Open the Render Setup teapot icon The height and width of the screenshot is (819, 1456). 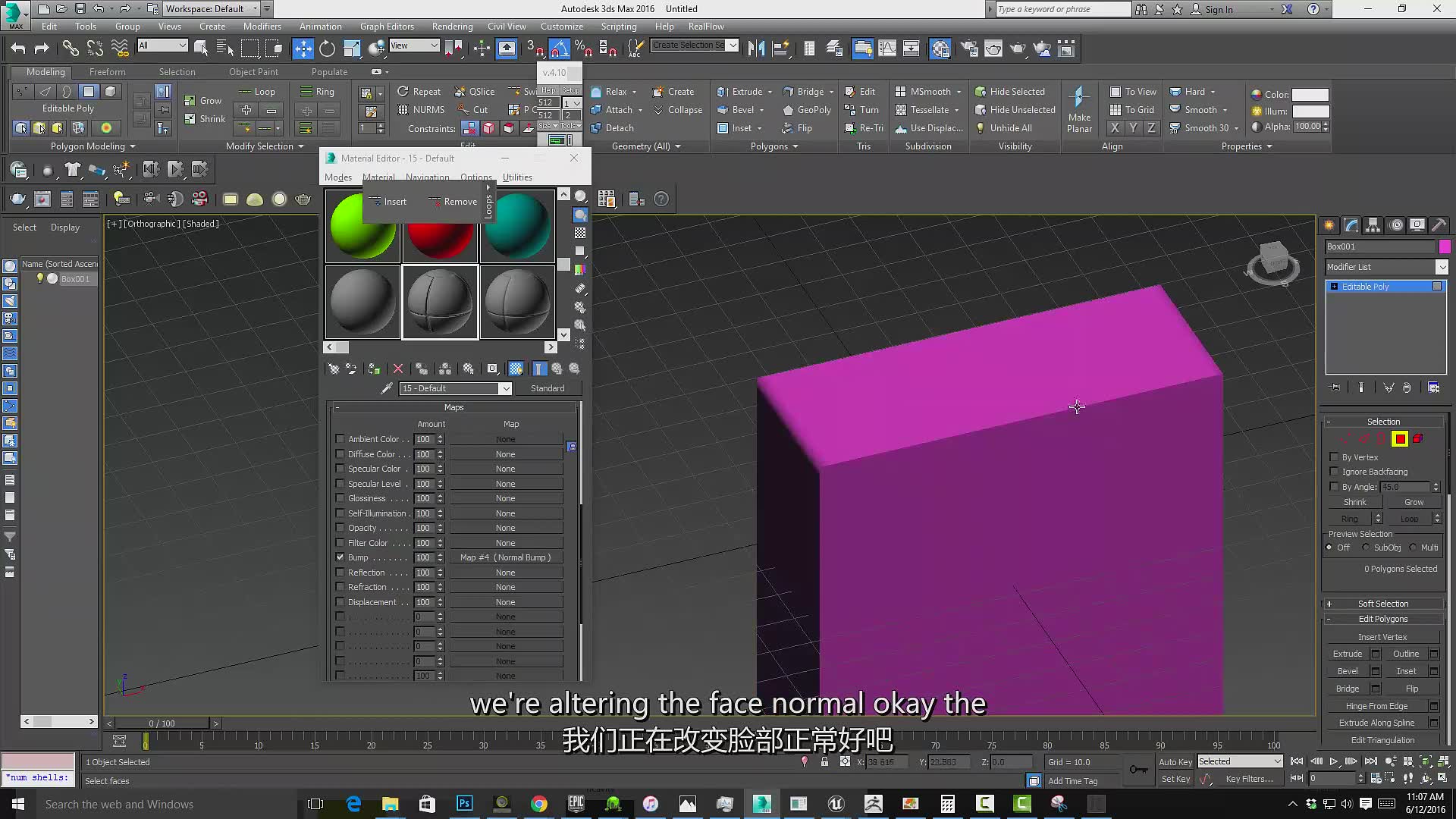[968, 49]
